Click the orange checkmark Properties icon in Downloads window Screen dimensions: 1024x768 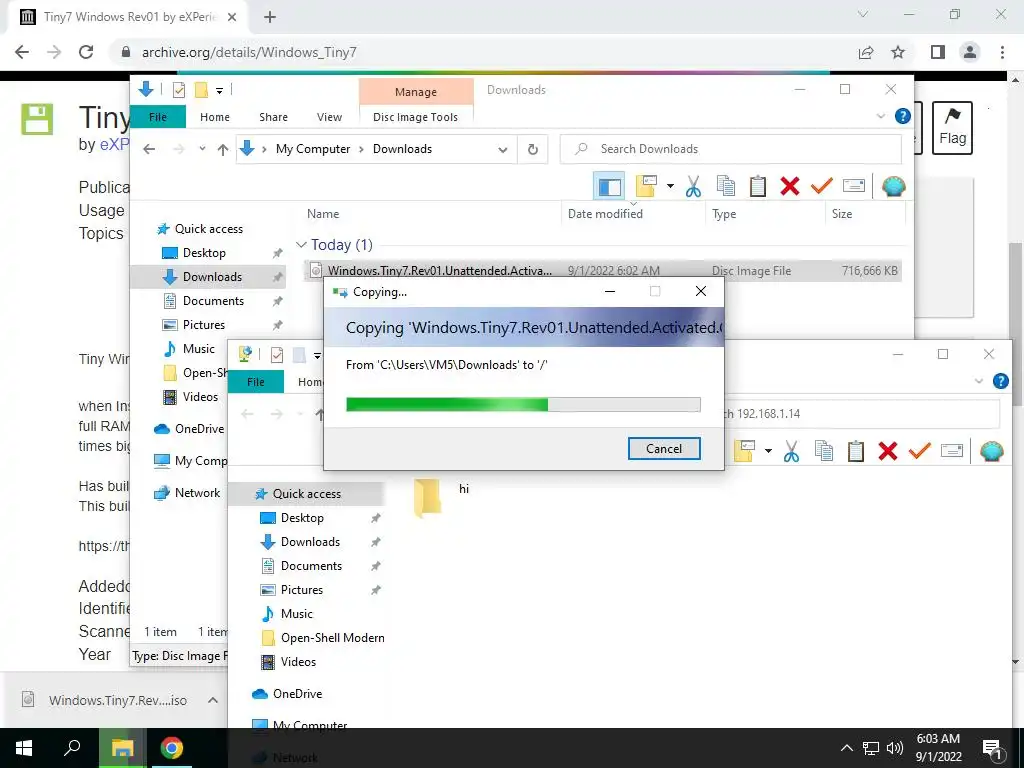pos(822,187)
